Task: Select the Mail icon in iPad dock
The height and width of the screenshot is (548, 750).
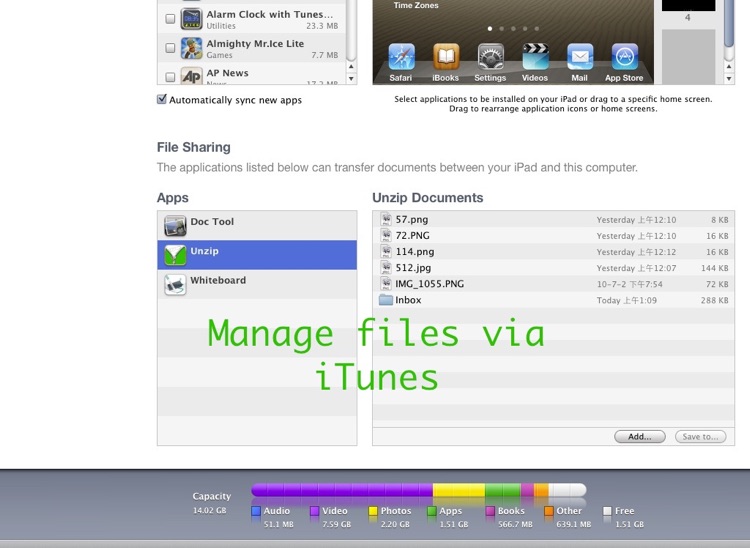Action: (x=579, y=57)
